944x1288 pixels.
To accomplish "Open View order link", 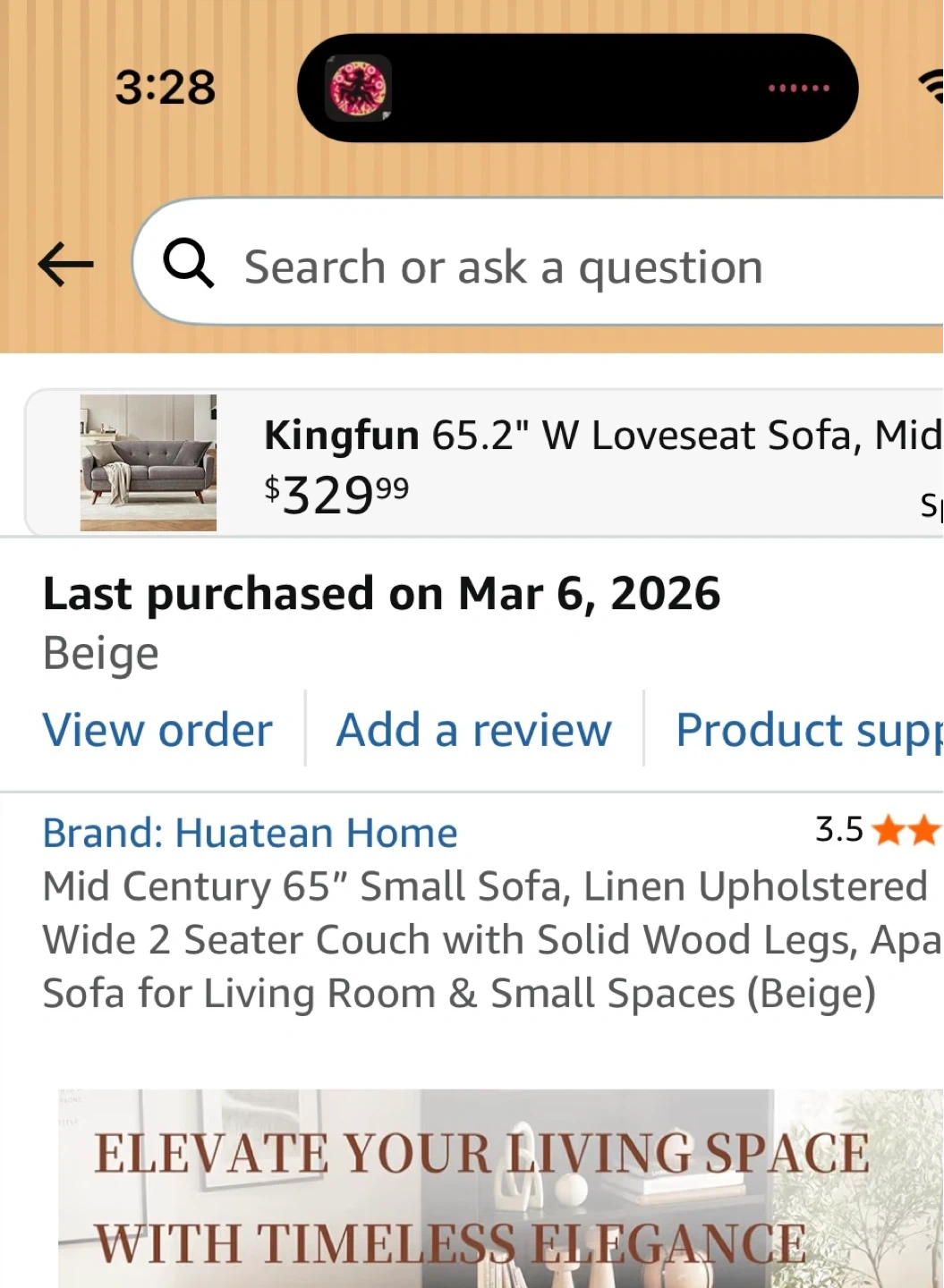I will (157, 730).
